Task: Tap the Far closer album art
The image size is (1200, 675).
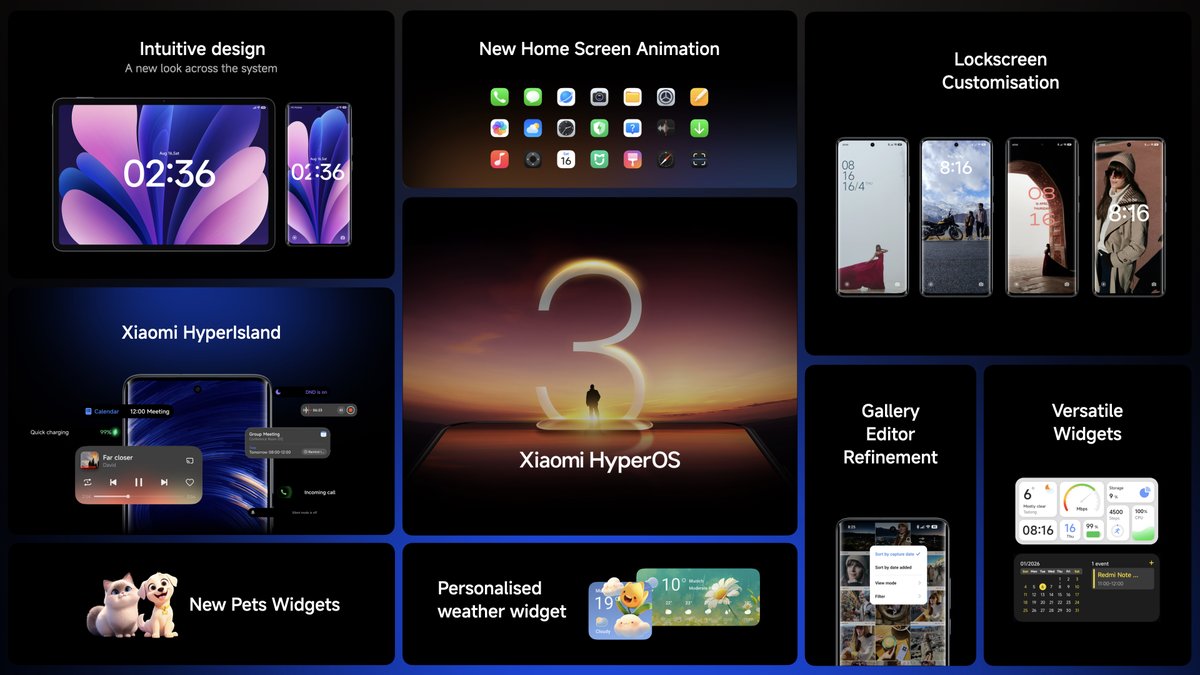Action: pos(90,460)
